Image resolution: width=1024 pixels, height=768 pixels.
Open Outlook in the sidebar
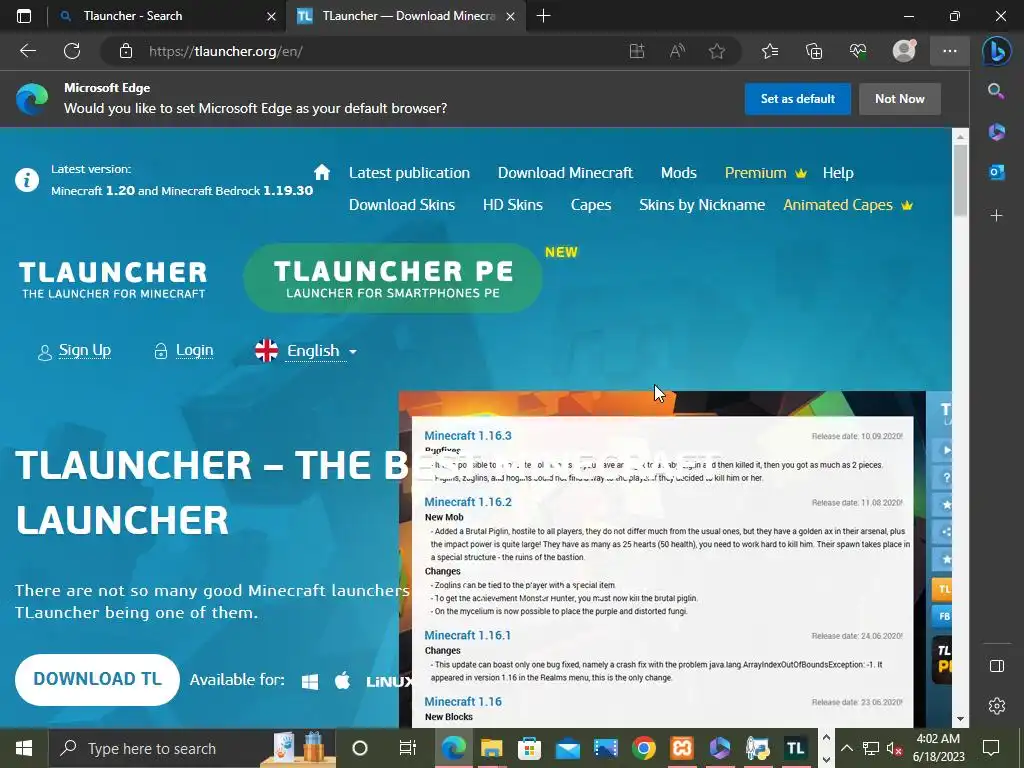997,172
